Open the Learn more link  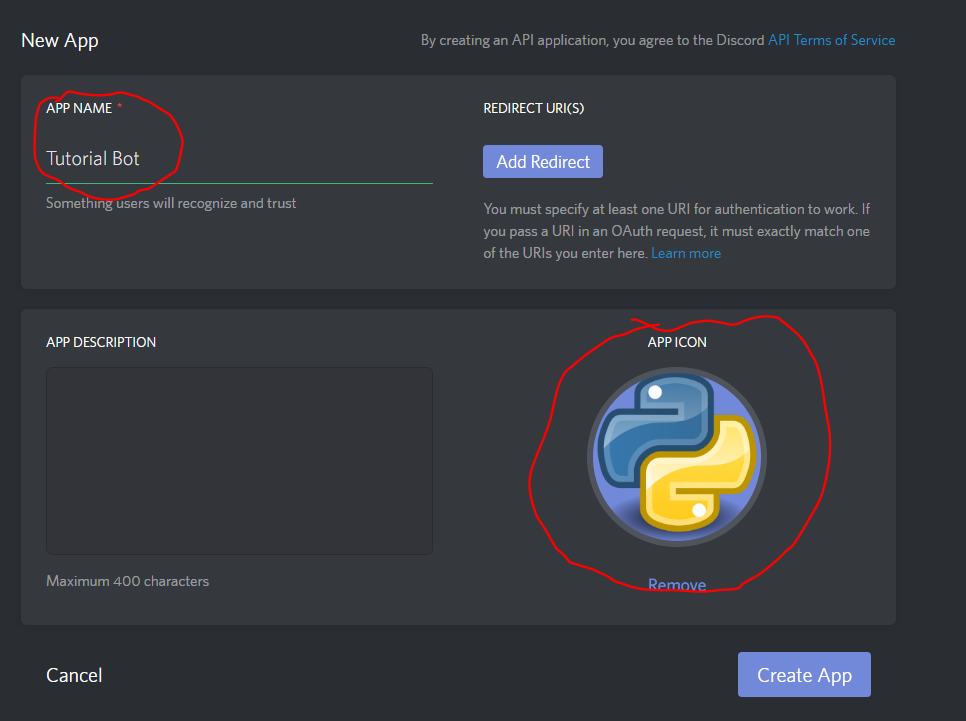tap(686, 253)
